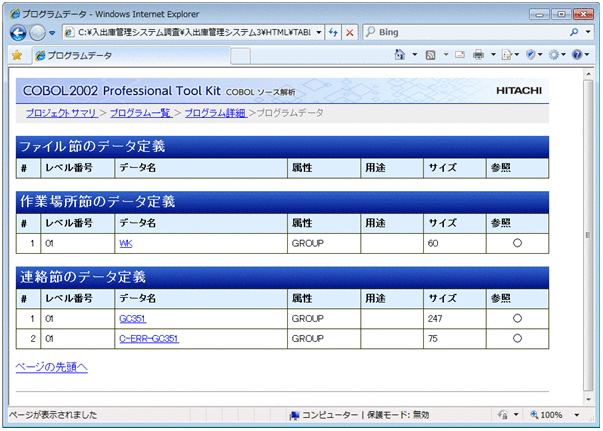The image size is (603, 431).
Task: Open the C-ERR-GC351 data name link
Action: (x=149, y=339)
